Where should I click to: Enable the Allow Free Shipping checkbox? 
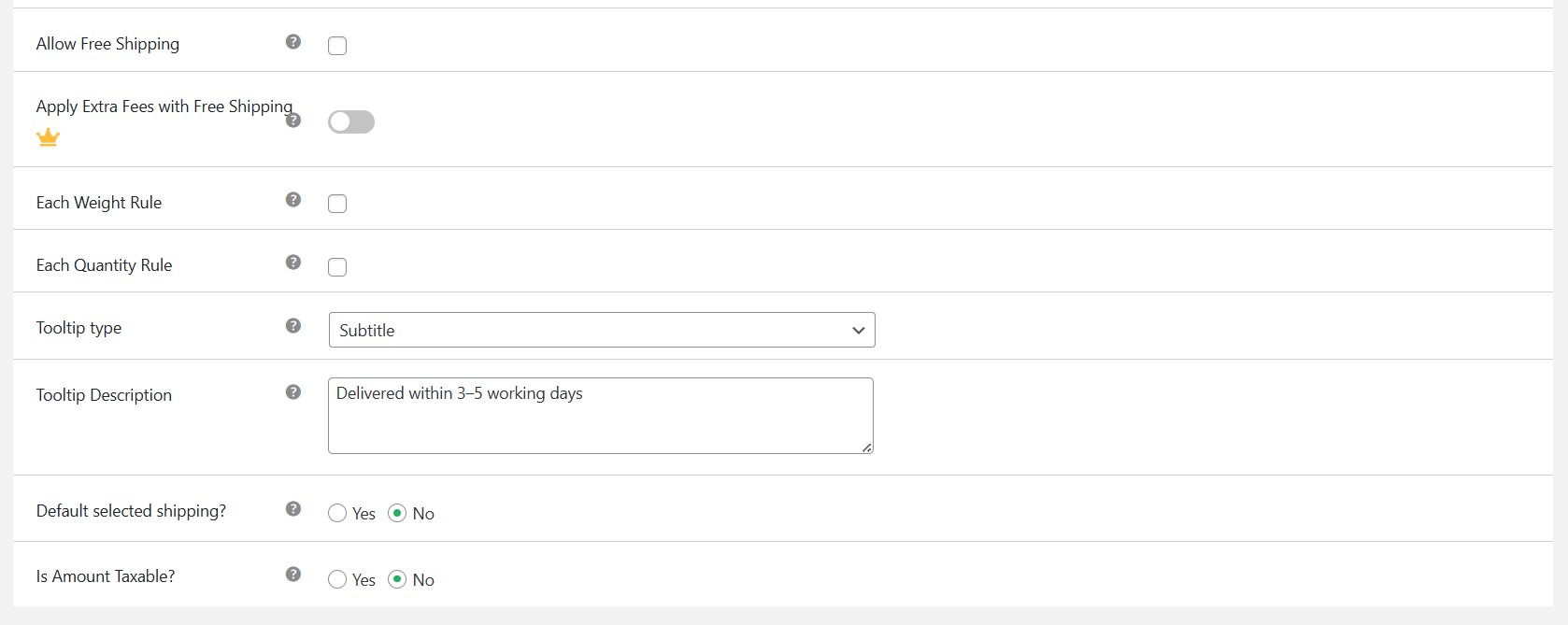[336, 45]
